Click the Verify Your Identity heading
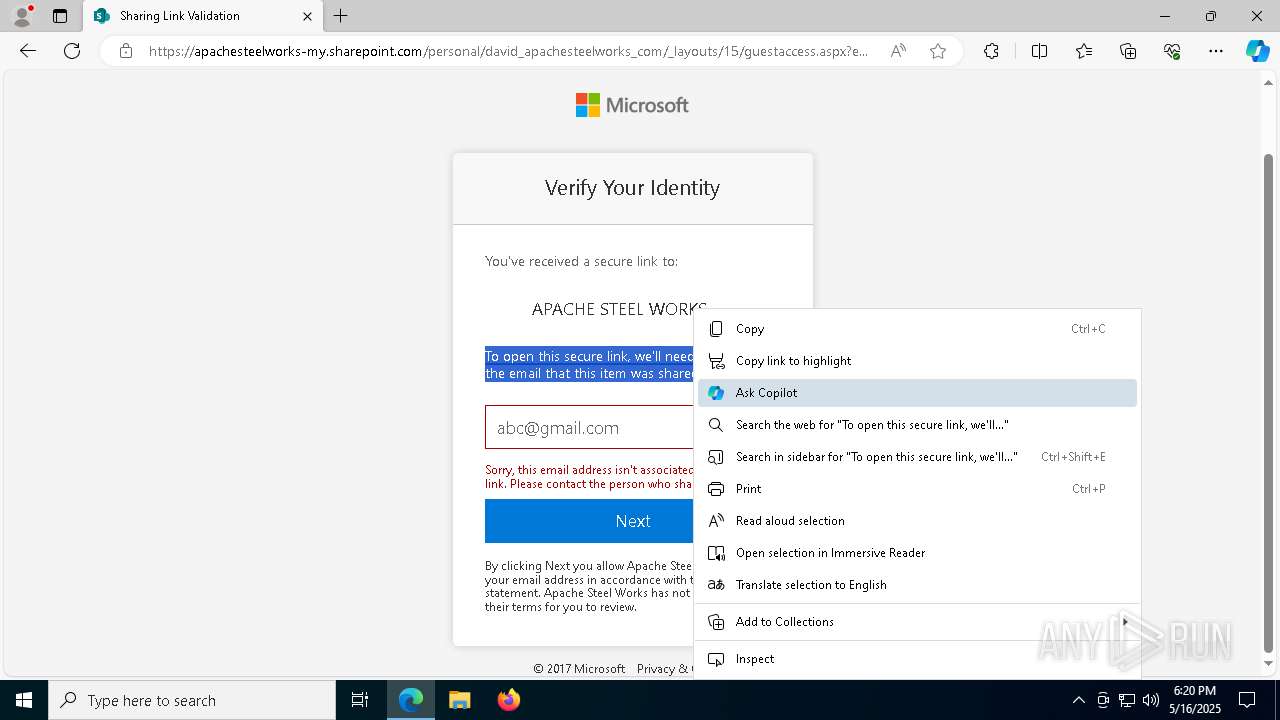The width and height of the screenshot is (1280, 720). point(632,188)
